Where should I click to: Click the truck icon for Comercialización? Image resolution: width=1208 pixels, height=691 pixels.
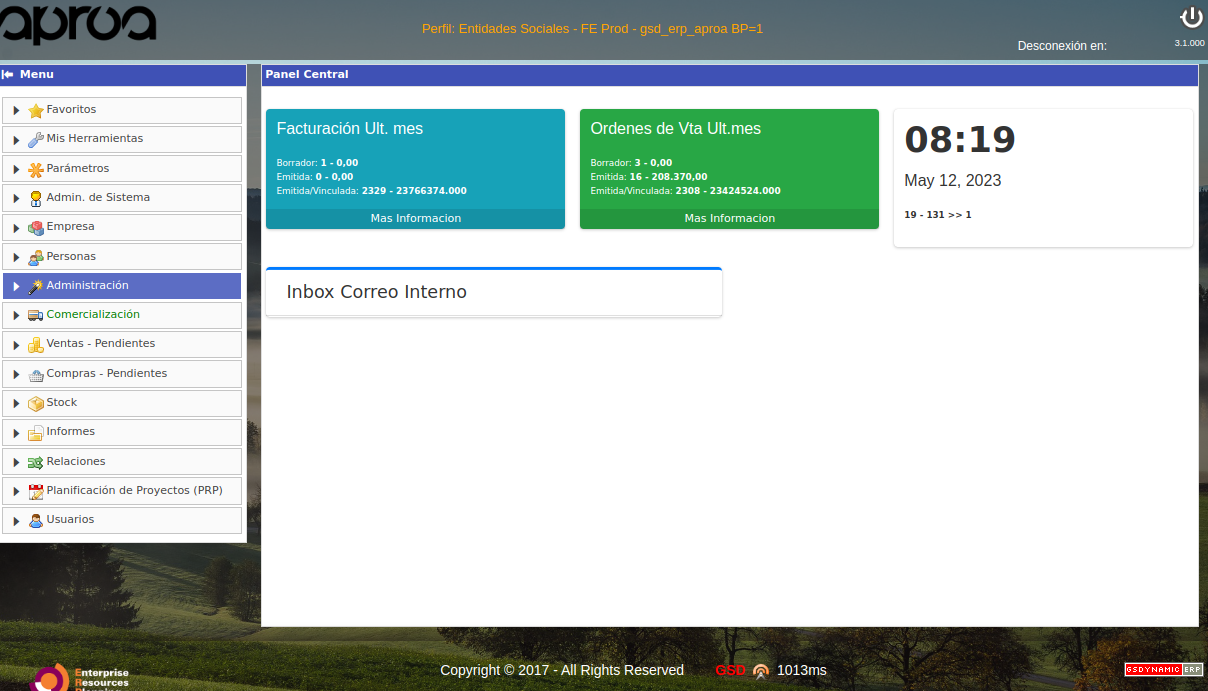[x=36, y=315]
